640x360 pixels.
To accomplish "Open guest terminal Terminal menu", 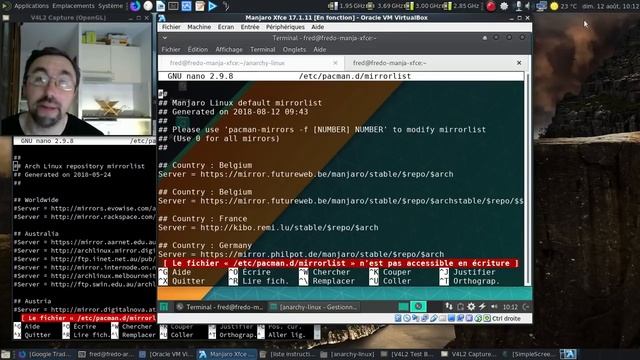I will [x=262, y=49].
